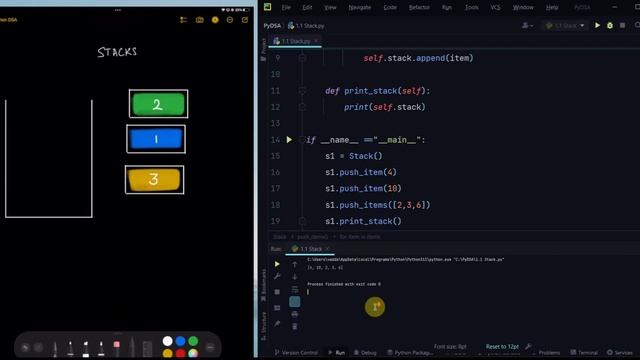Pick the white color swatch

[167, 341]
